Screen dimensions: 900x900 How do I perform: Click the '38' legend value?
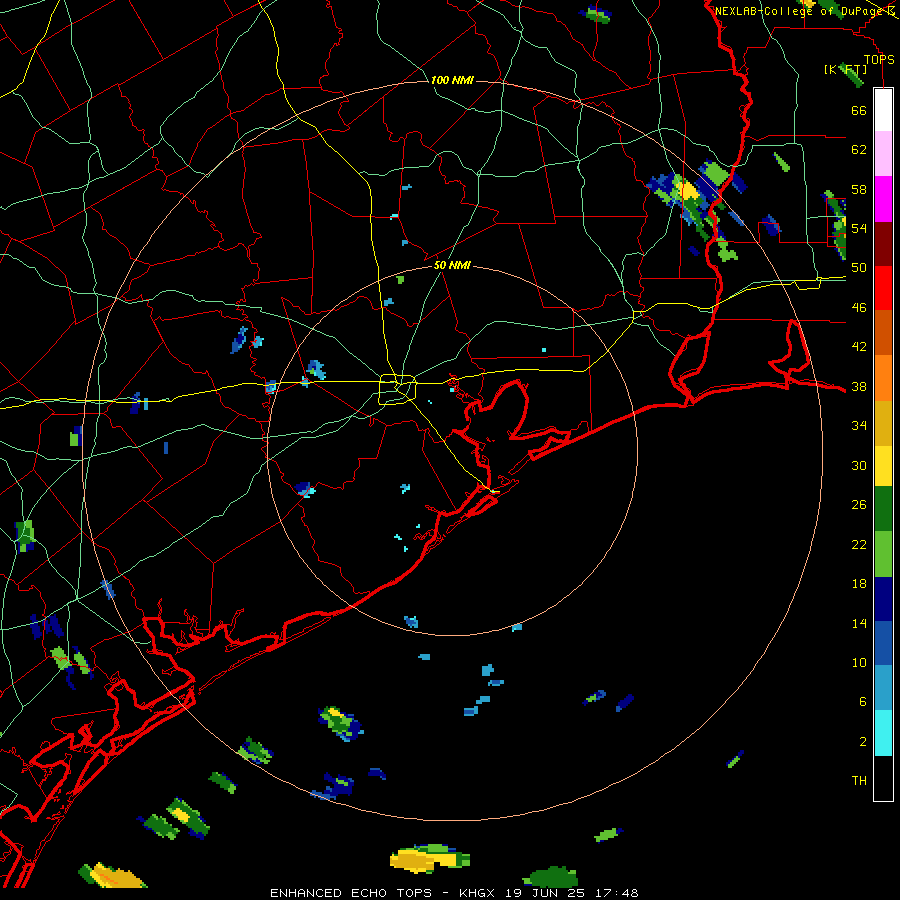859,386
